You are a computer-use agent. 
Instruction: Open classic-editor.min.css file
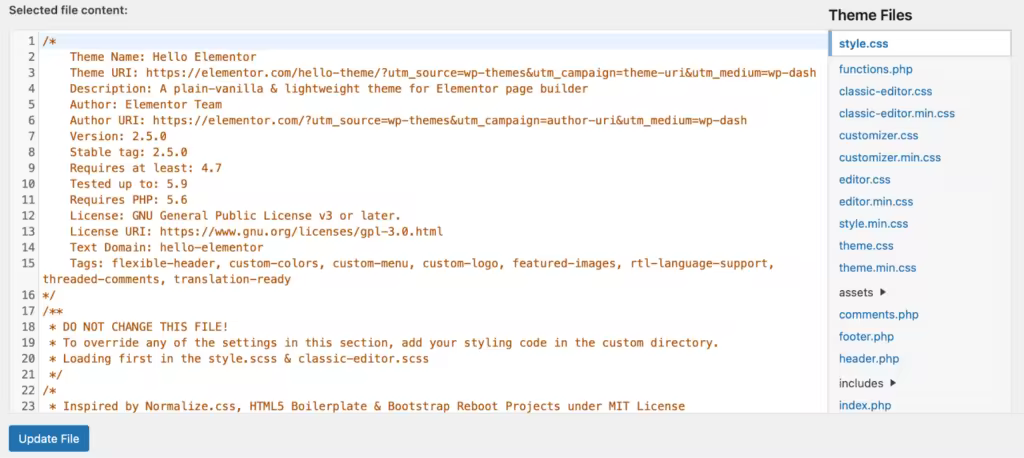pyautogui.click(x=897, y=114)
